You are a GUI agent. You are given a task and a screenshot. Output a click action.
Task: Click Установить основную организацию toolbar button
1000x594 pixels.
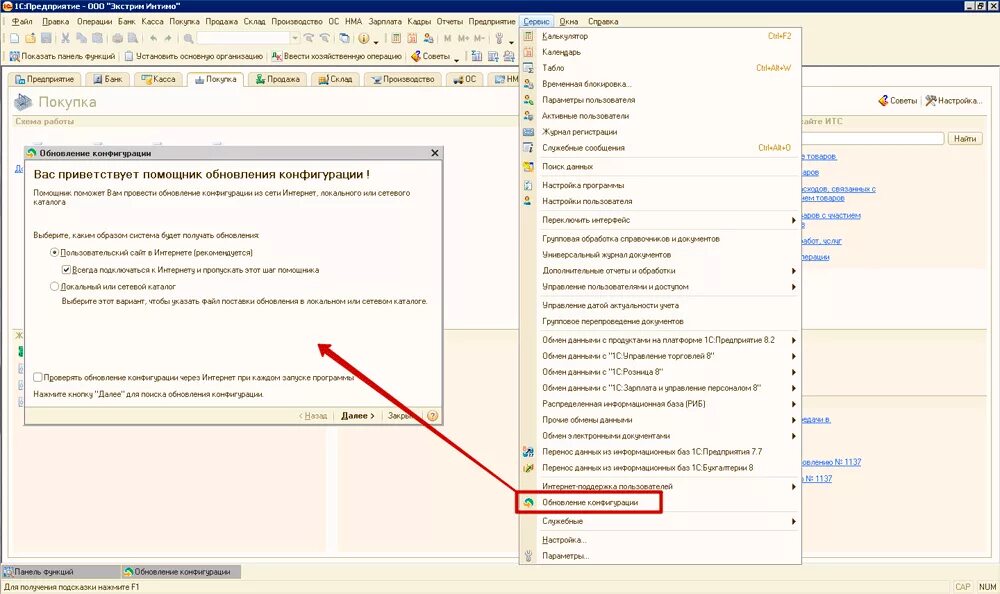click(194, 56)
